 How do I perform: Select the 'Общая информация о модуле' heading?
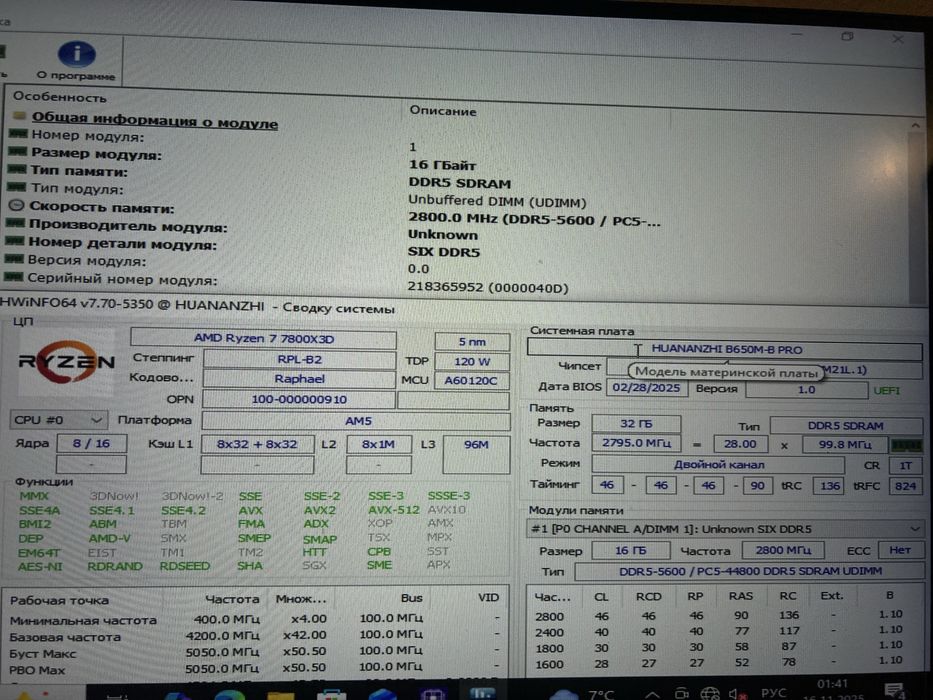point(154,120)
